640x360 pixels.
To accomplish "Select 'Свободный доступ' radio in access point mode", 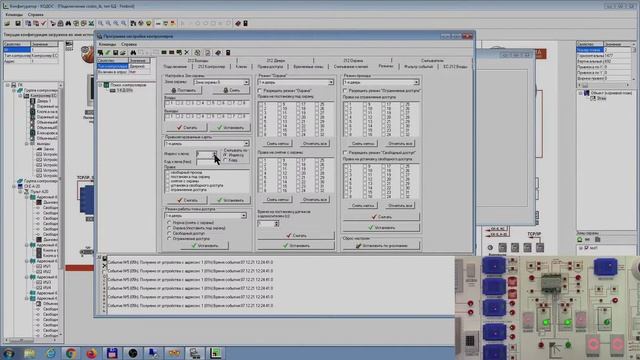I will point(169,233).
